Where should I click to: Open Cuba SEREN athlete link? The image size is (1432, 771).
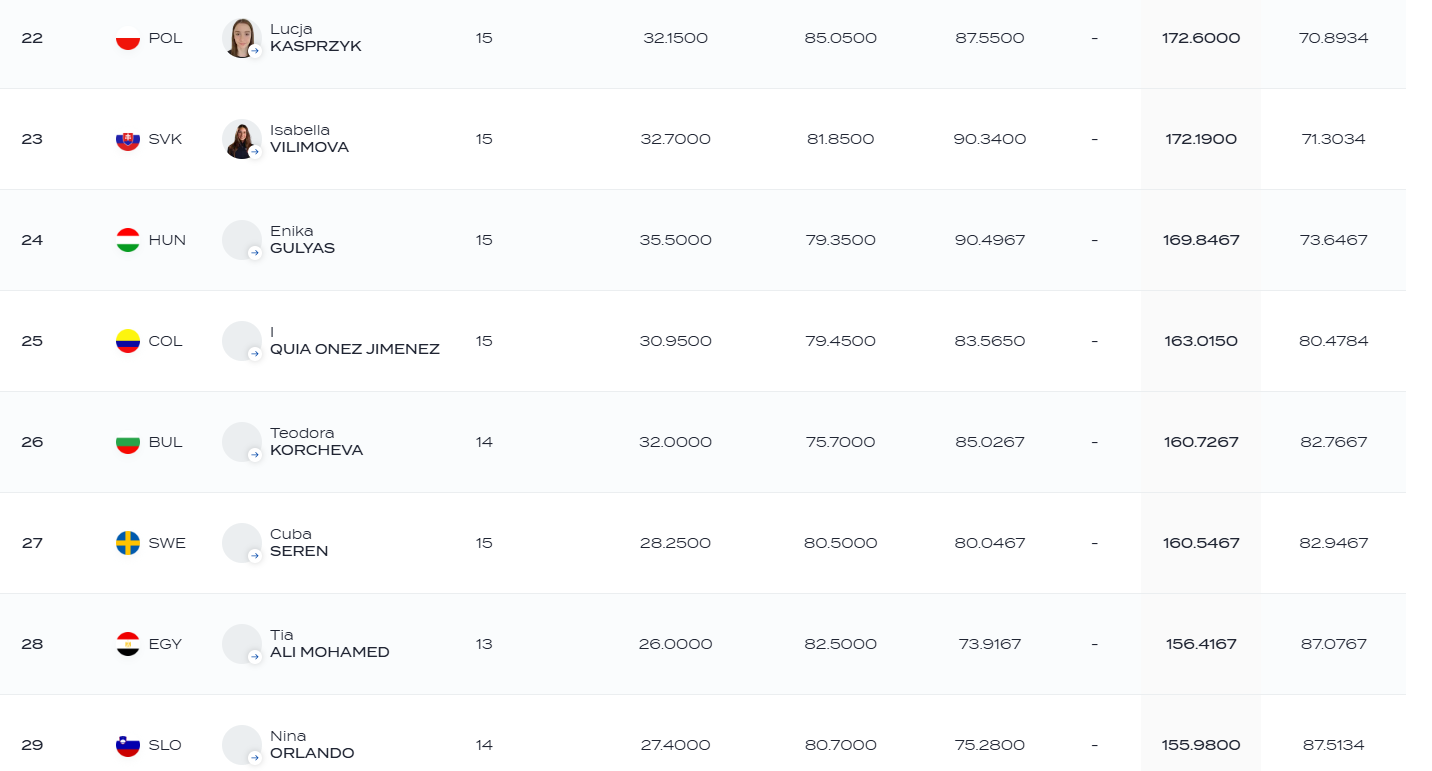(299, 543)
